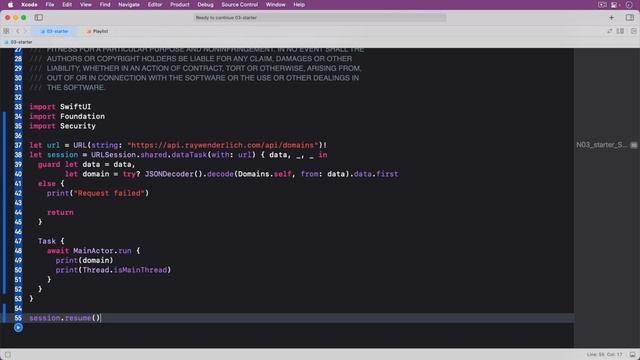
Task: Open the editor options layout icon
Action: click(620, 31)
